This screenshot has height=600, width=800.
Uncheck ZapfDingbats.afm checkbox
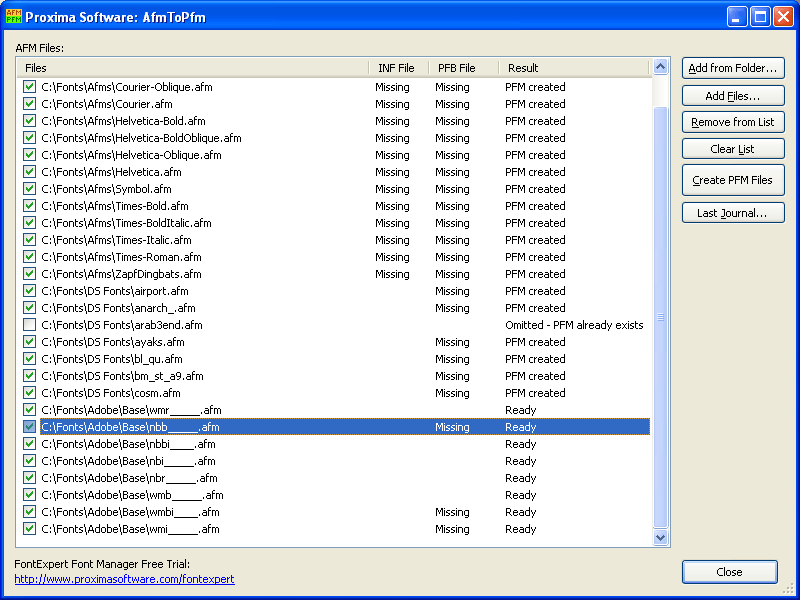click(30, 274)
